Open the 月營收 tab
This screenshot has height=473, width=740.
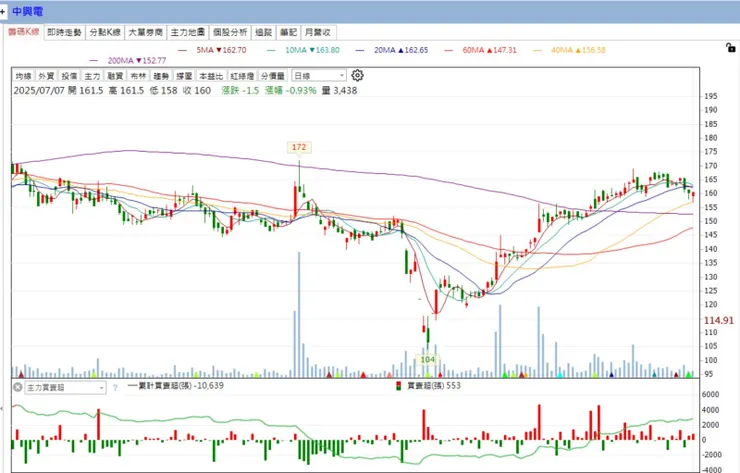pos(318,32)
